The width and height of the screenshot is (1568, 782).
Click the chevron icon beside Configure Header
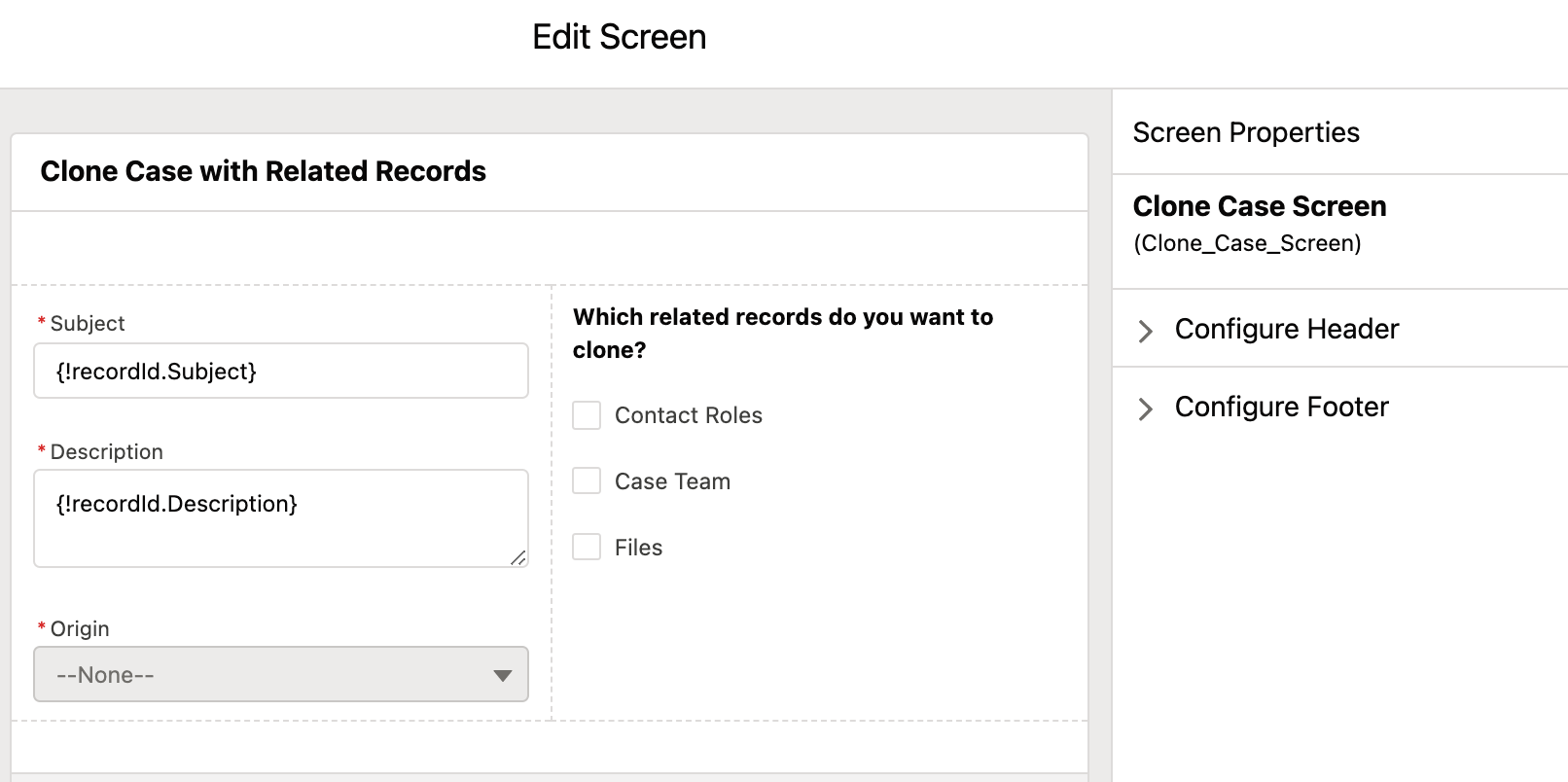(1146, 331)
